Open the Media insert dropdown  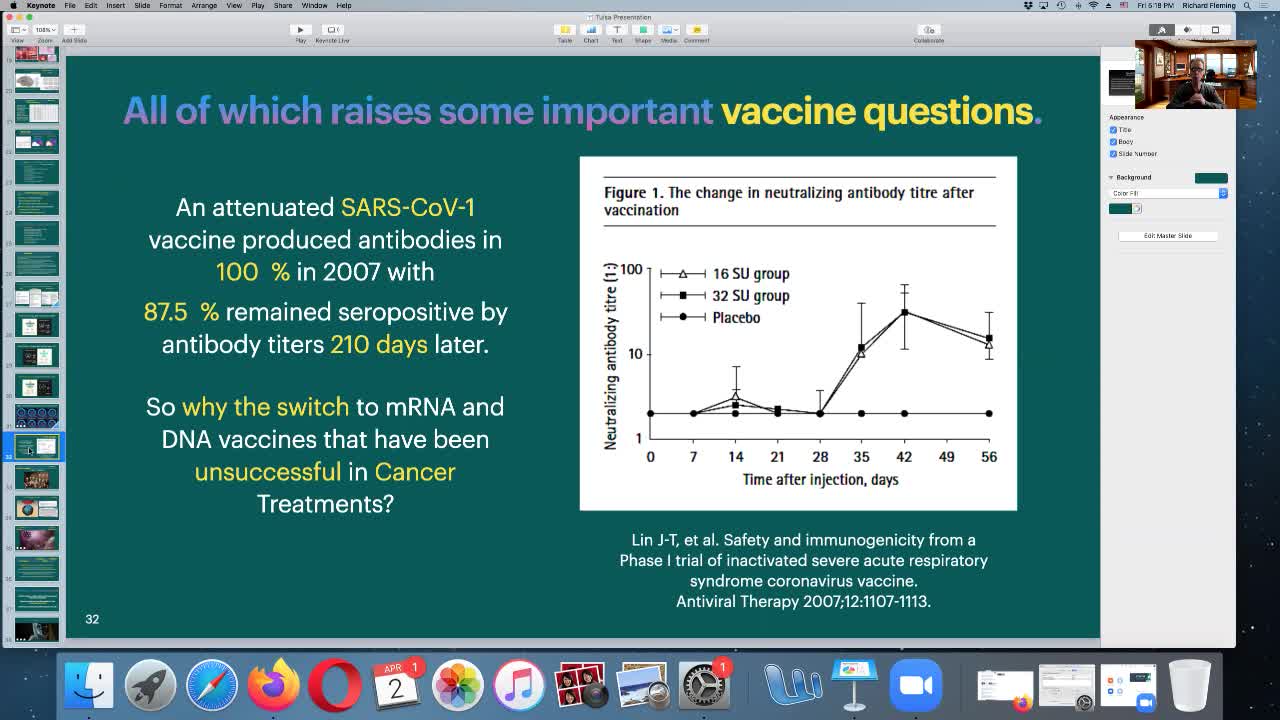(669, 30)
